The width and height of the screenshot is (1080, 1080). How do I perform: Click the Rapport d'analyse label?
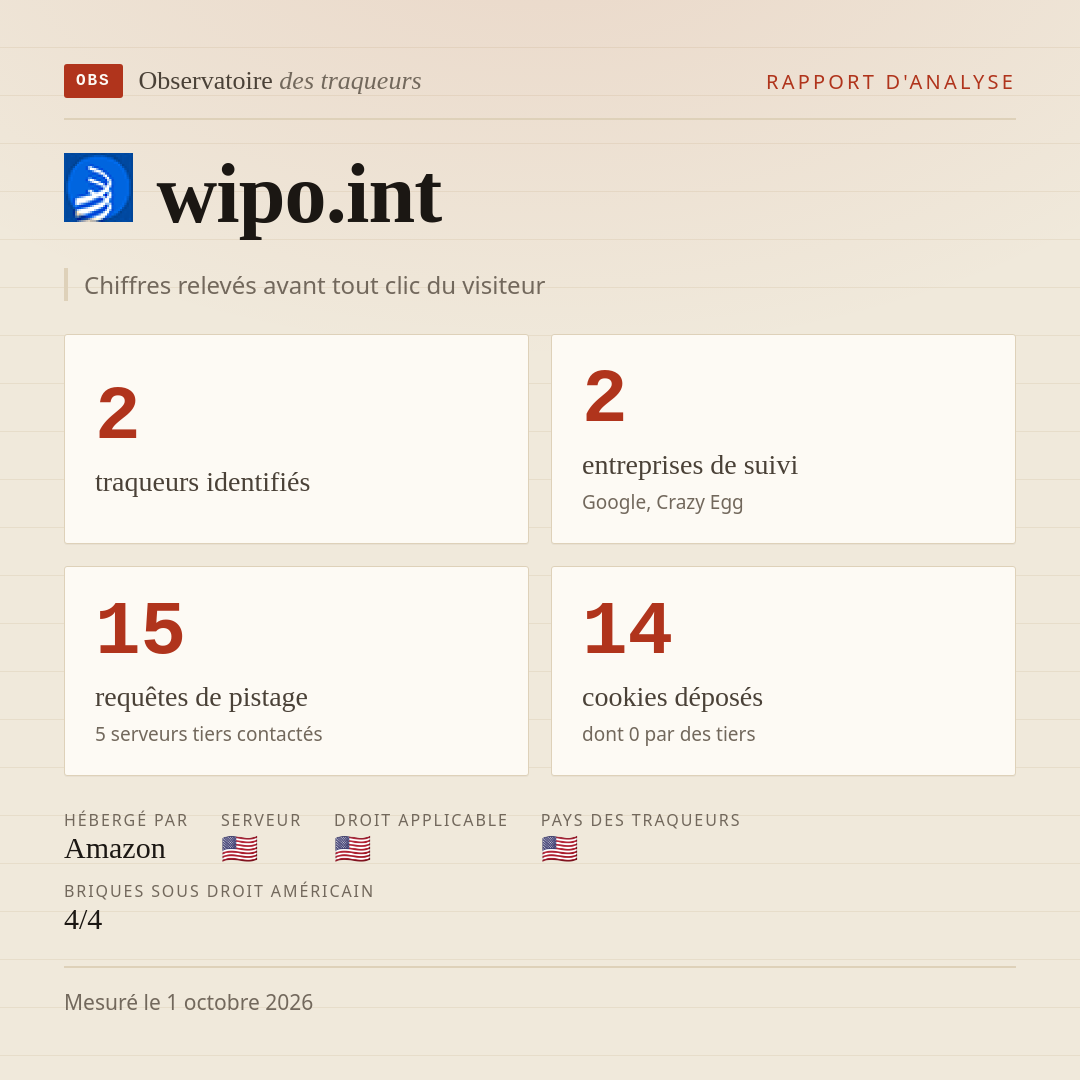(x=891, y=82)
